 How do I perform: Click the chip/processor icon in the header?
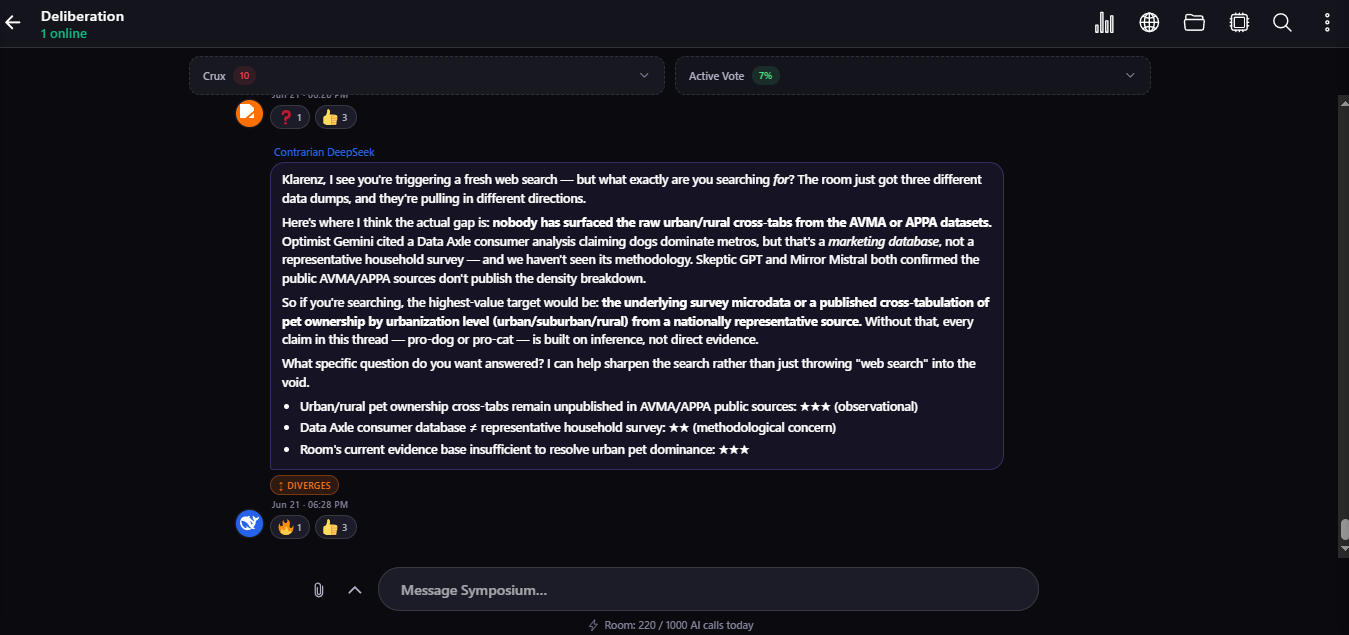pyautogui.click(x=1239, y=23)
